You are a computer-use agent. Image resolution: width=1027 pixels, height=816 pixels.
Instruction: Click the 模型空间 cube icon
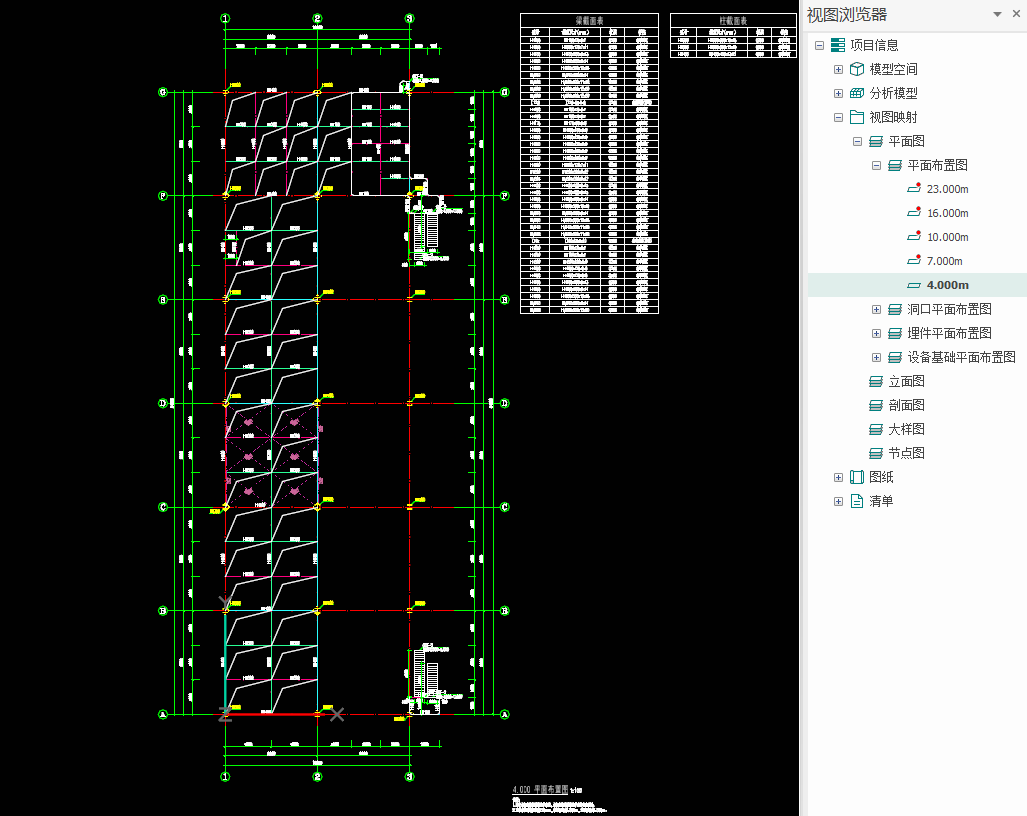pos(857,69)
